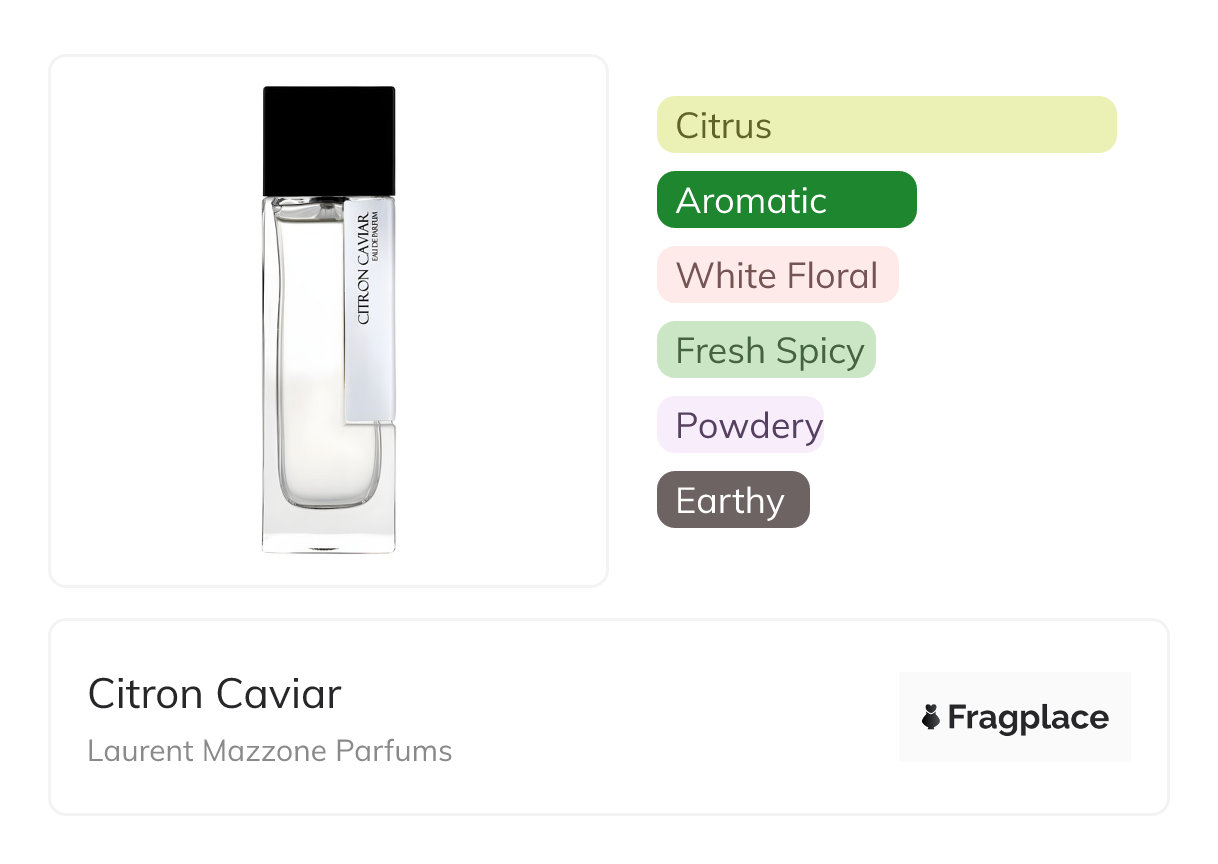Click the "Citrus" text label
The image size is (1218, 864).
[x=724, y=126]
